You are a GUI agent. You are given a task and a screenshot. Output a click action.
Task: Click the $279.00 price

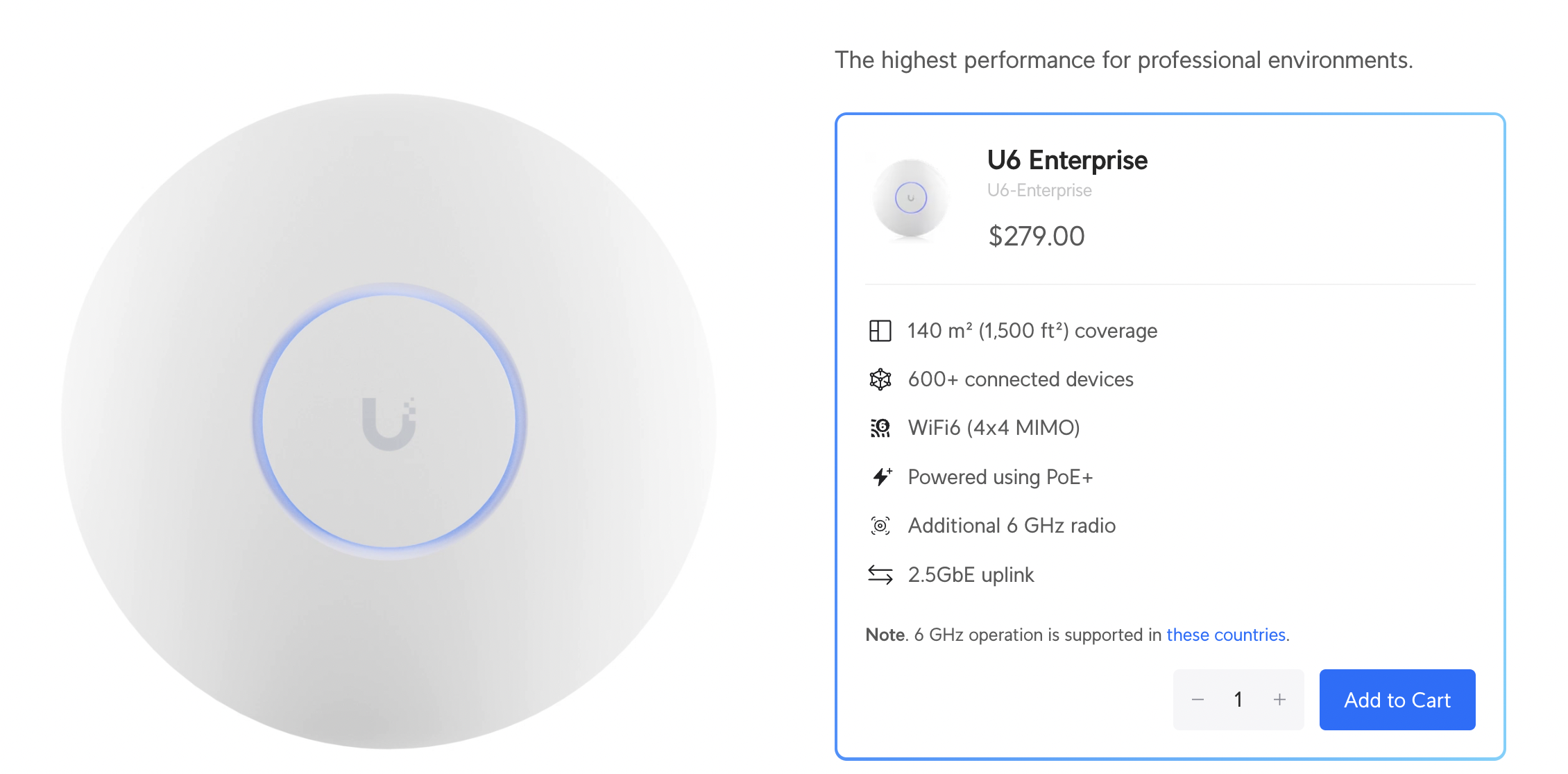coord(1036,237)
